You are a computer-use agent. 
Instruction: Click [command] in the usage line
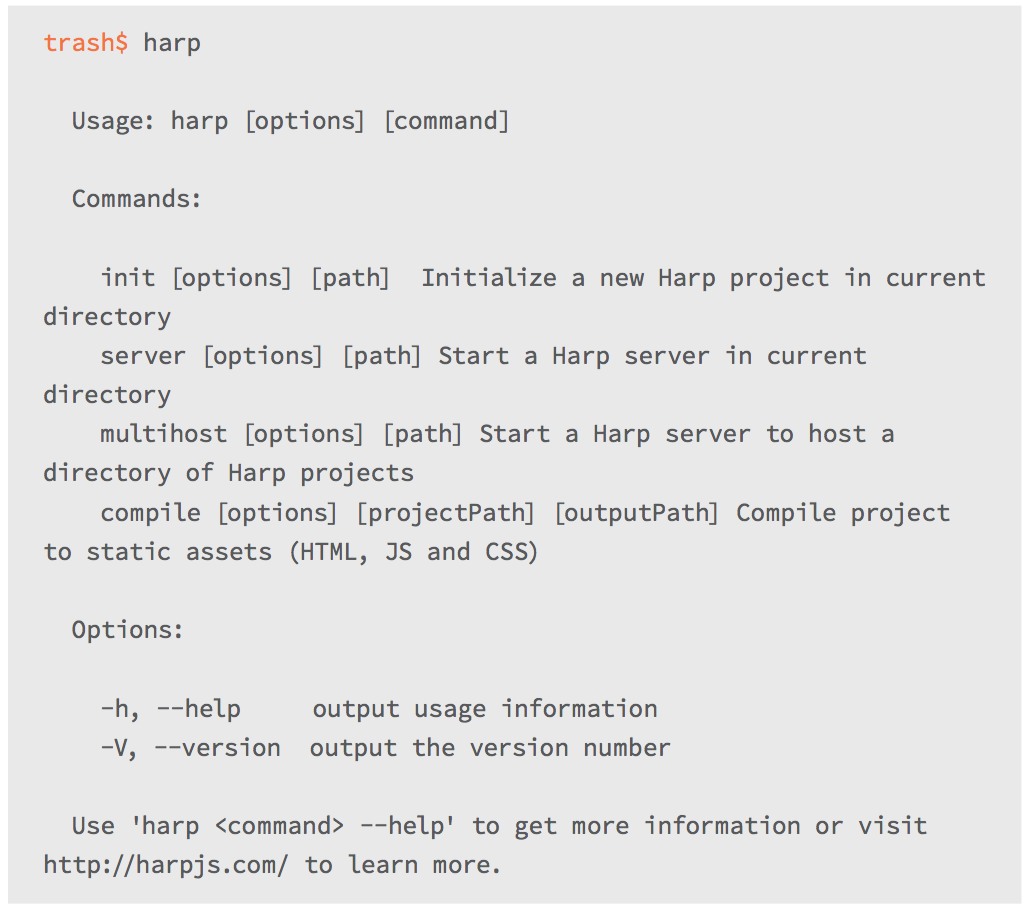point(446,121)
